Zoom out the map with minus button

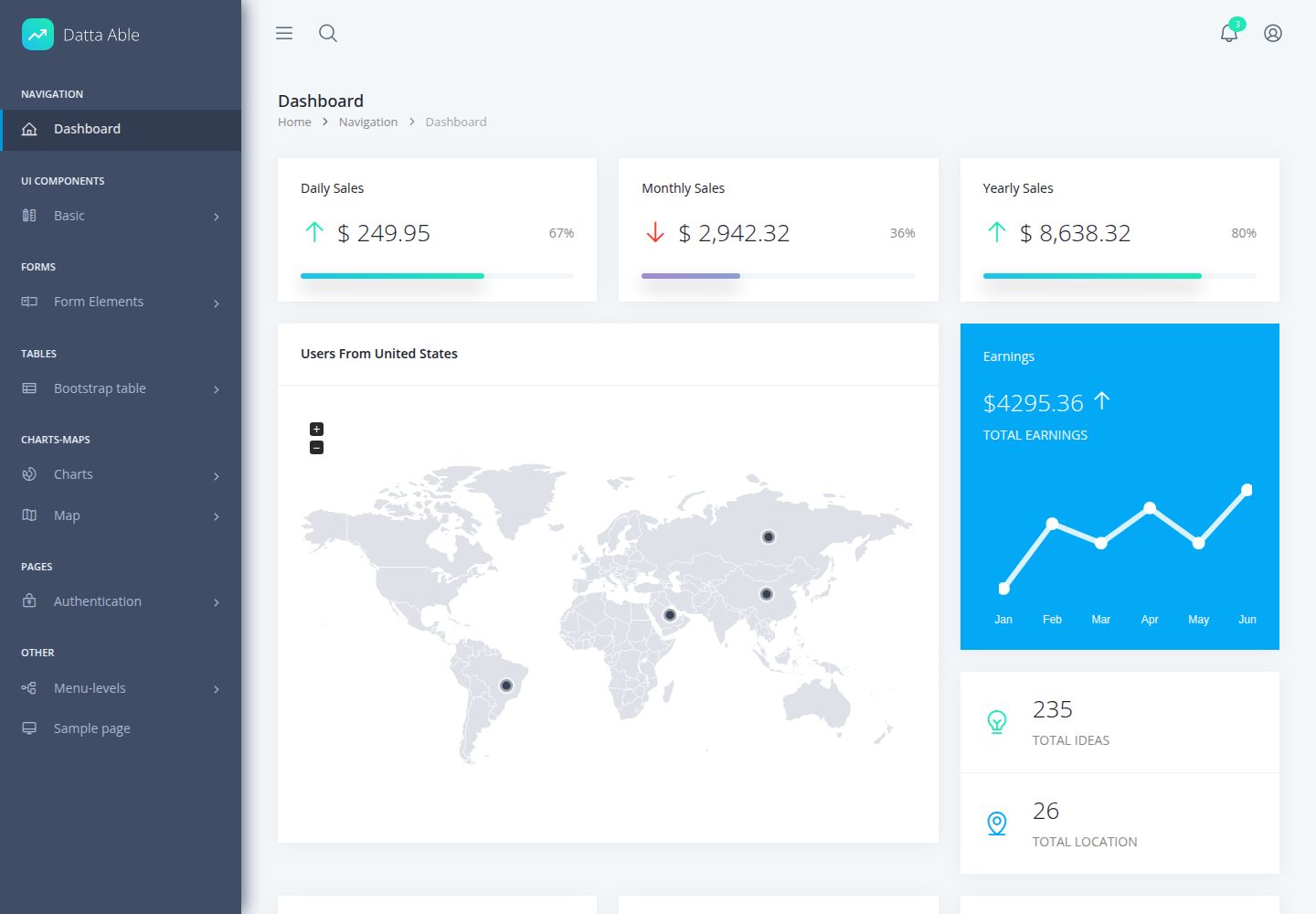pos(316,448)
